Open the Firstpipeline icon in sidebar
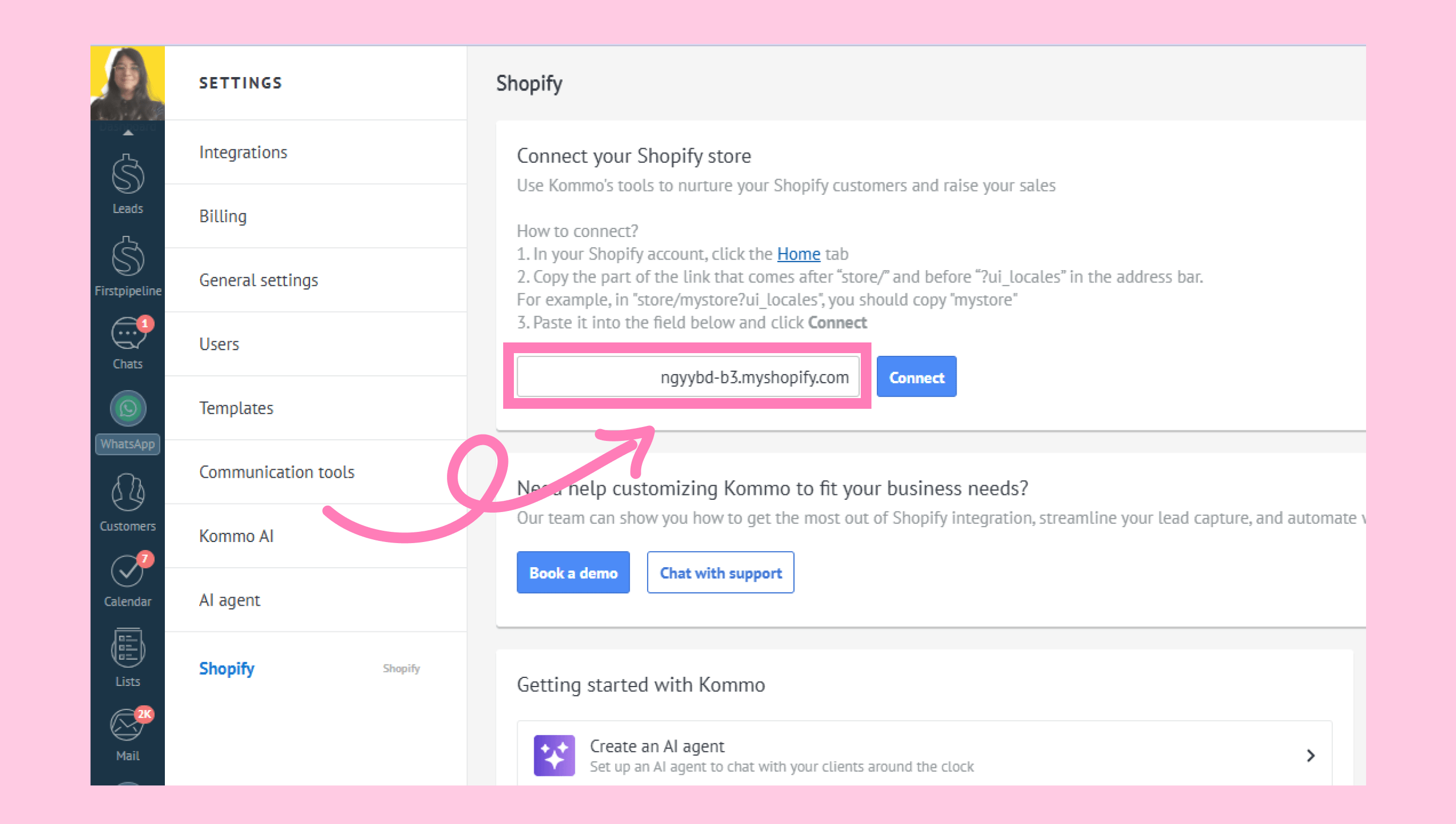Viewport: 1456px width, 824px height. (x=127, y=266)
